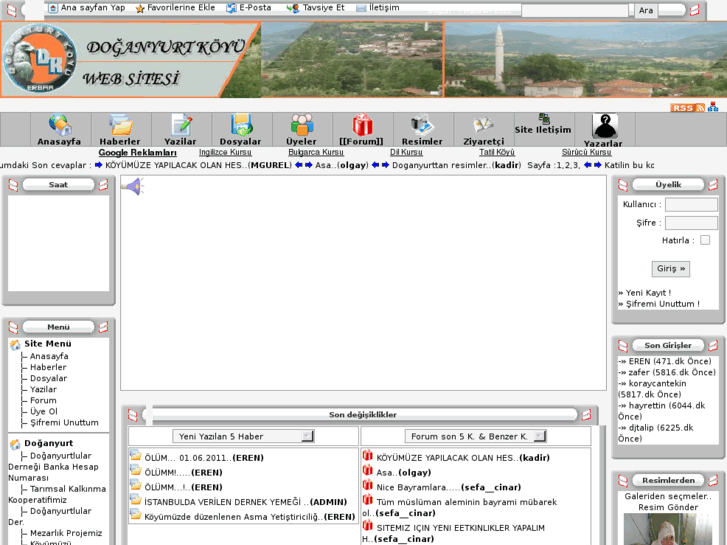Open the Site İletişim computers icon
Screen dimensions: 727x545
coord(544,119)
